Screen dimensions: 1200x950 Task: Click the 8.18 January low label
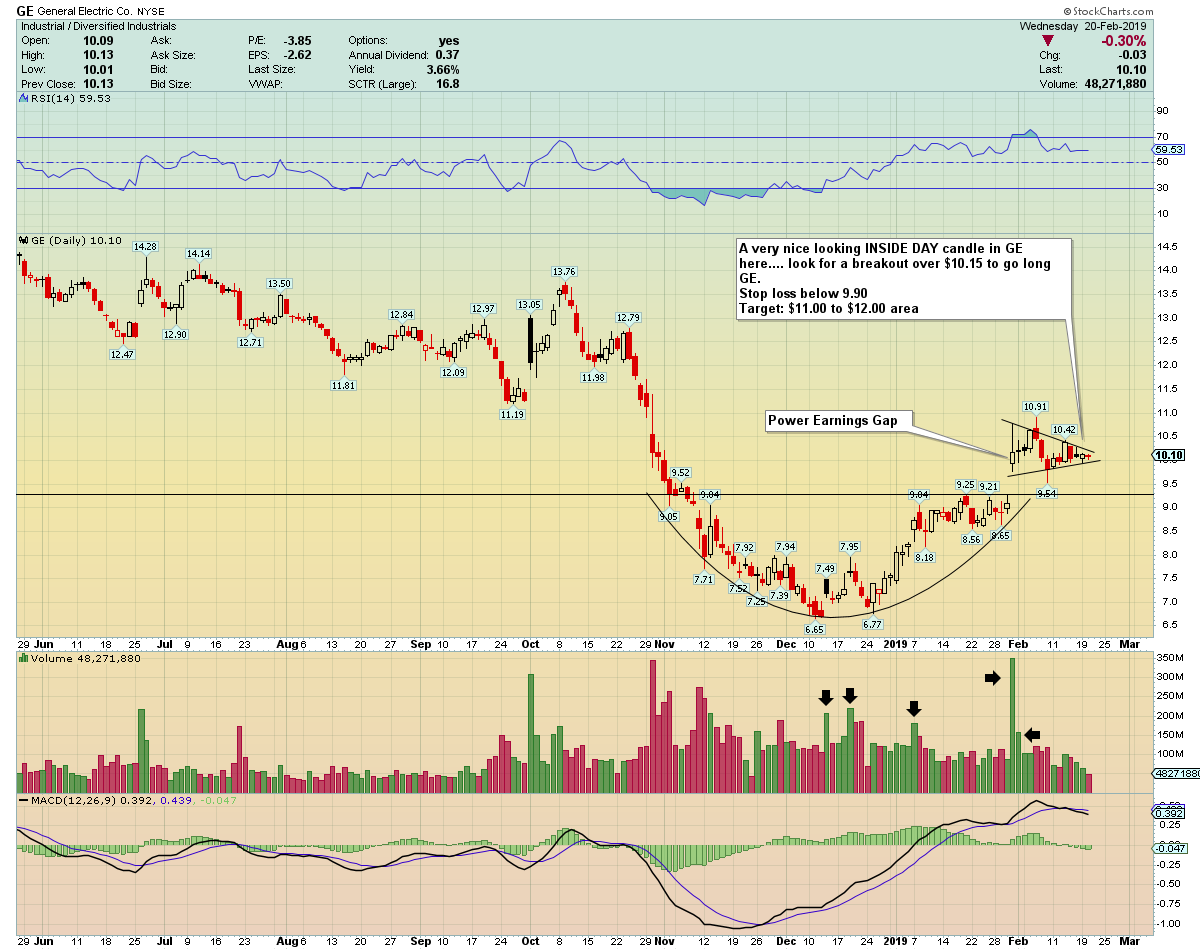point(925,557)
